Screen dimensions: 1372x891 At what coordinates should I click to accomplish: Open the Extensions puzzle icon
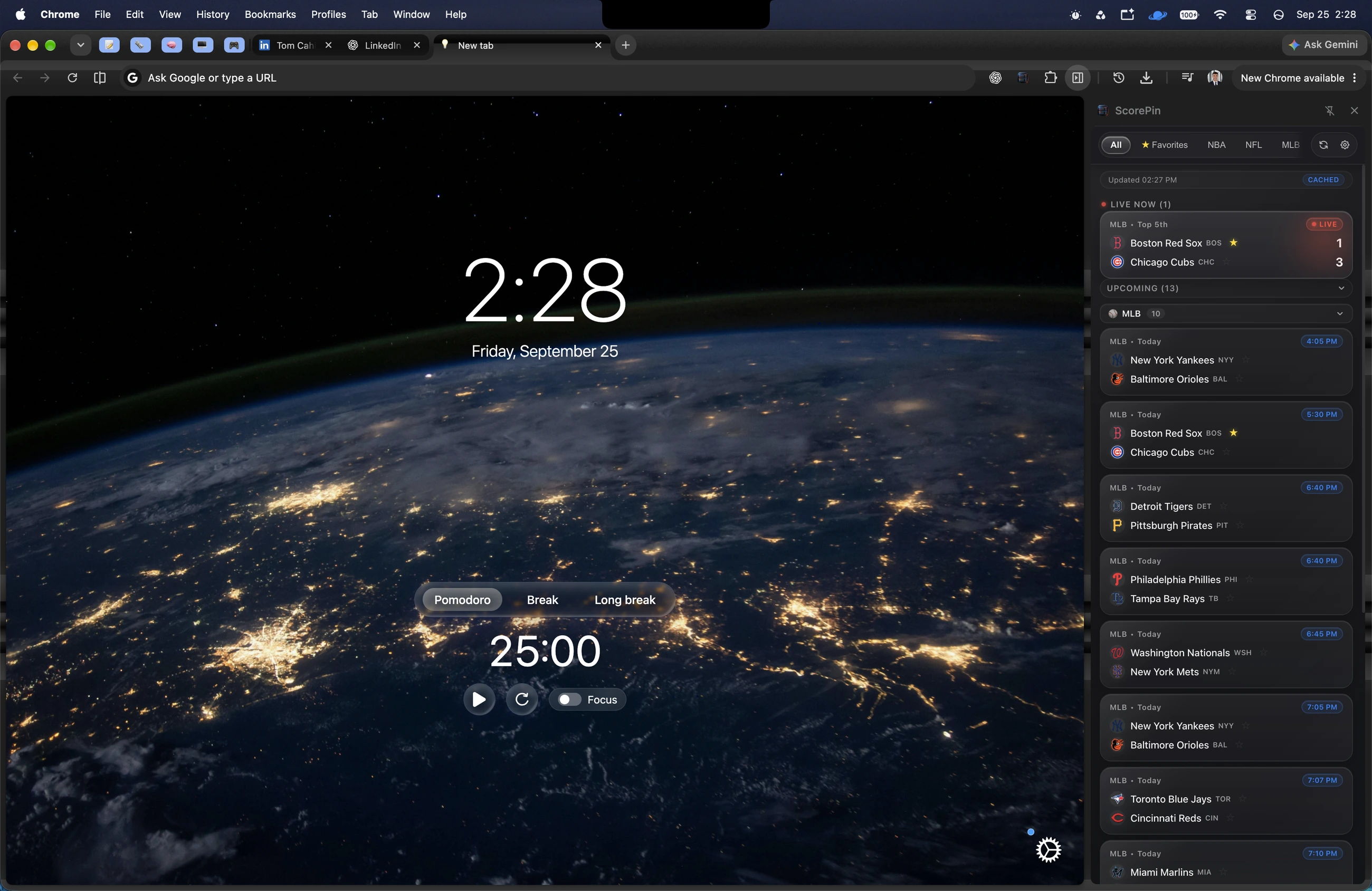(1050, 78)
